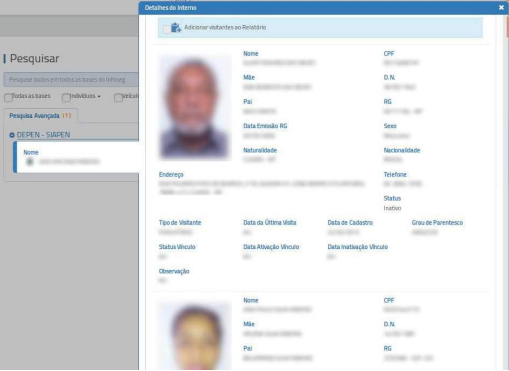Click the Data Ativação Vínculo label
Viewport: 509px width, 371px height.
point(271,247)
